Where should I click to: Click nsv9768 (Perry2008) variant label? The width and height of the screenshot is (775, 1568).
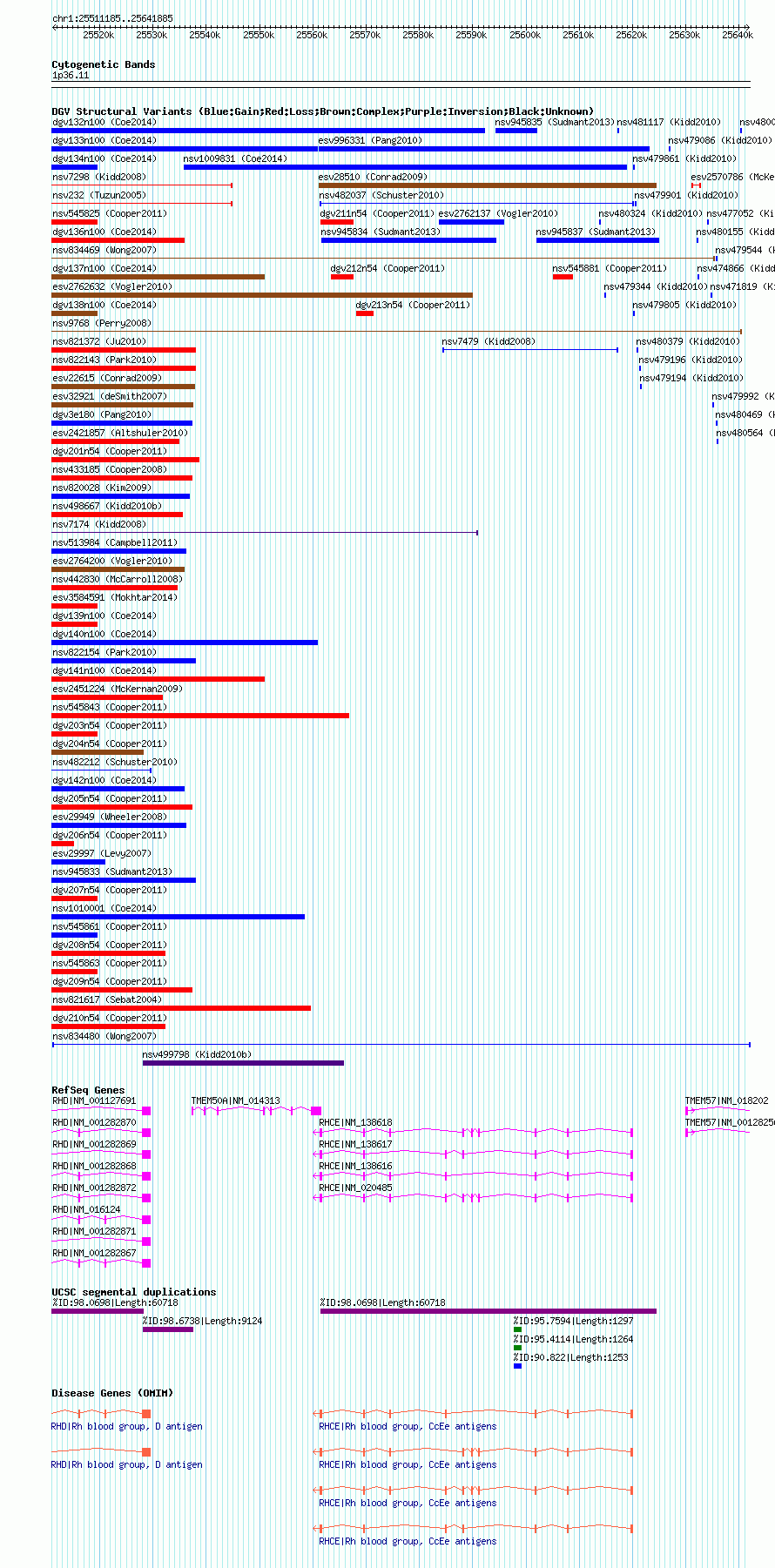pos(101,323)
